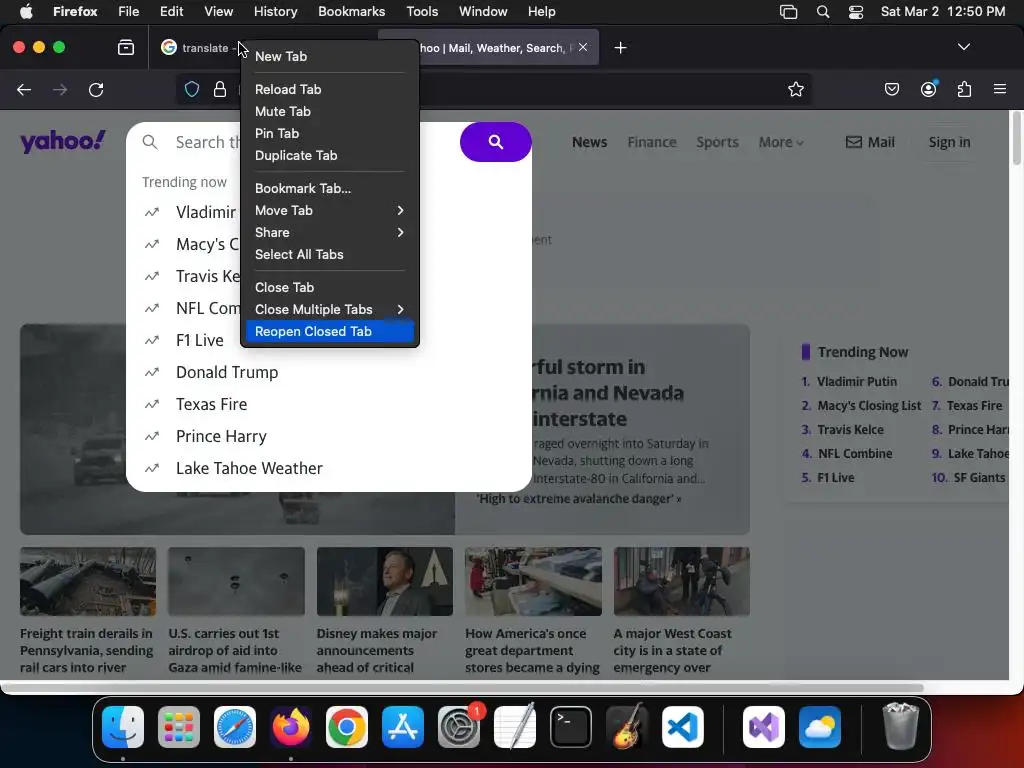Open the History menu in the menu bar

point(275,12)
